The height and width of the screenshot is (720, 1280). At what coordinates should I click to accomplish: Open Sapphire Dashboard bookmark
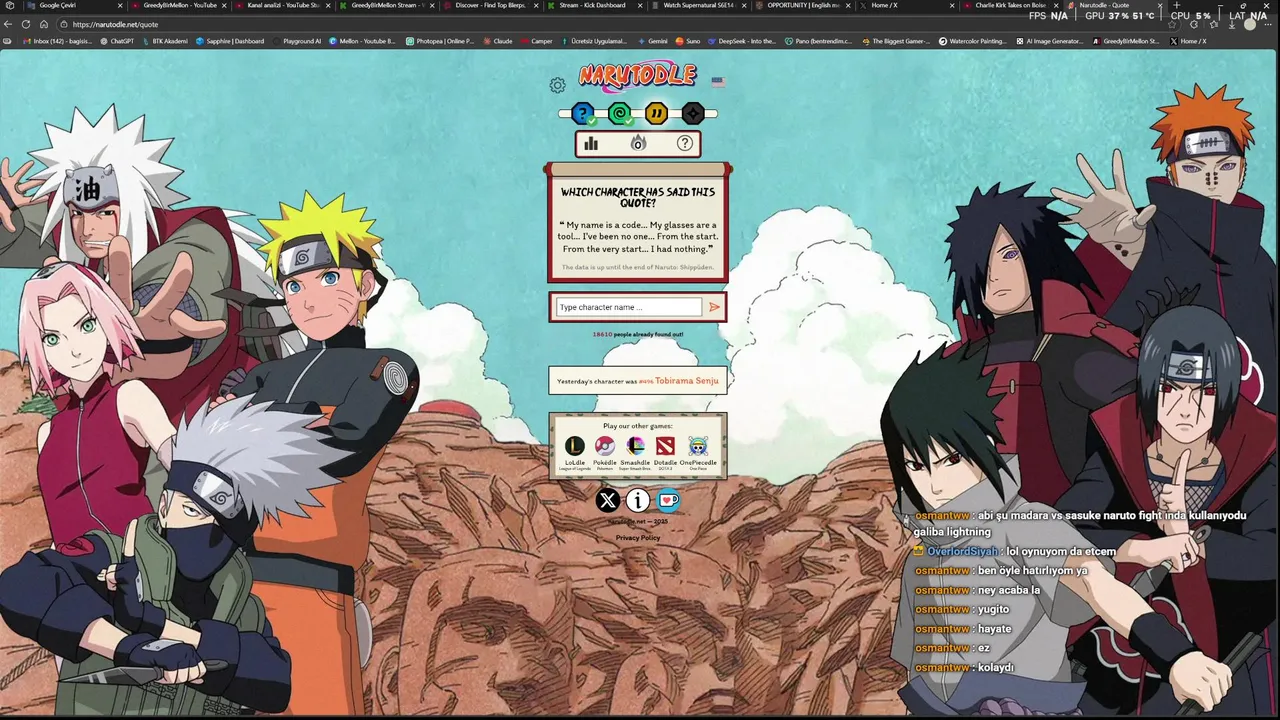(x=231, y=41)
